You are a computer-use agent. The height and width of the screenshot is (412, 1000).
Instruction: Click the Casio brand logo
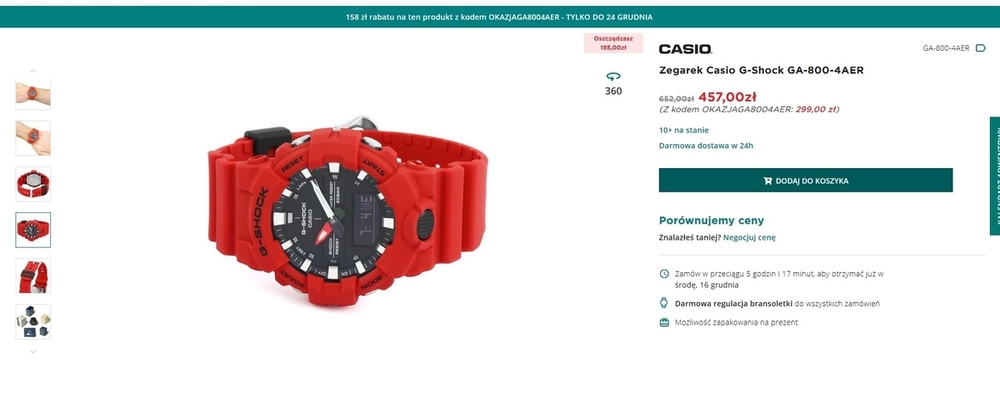[685, 49]
